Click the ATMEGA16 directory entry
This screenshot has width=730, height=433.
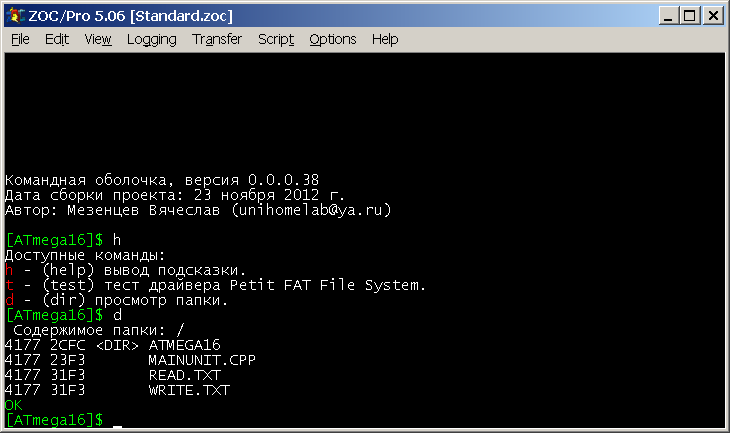[184, 345]
